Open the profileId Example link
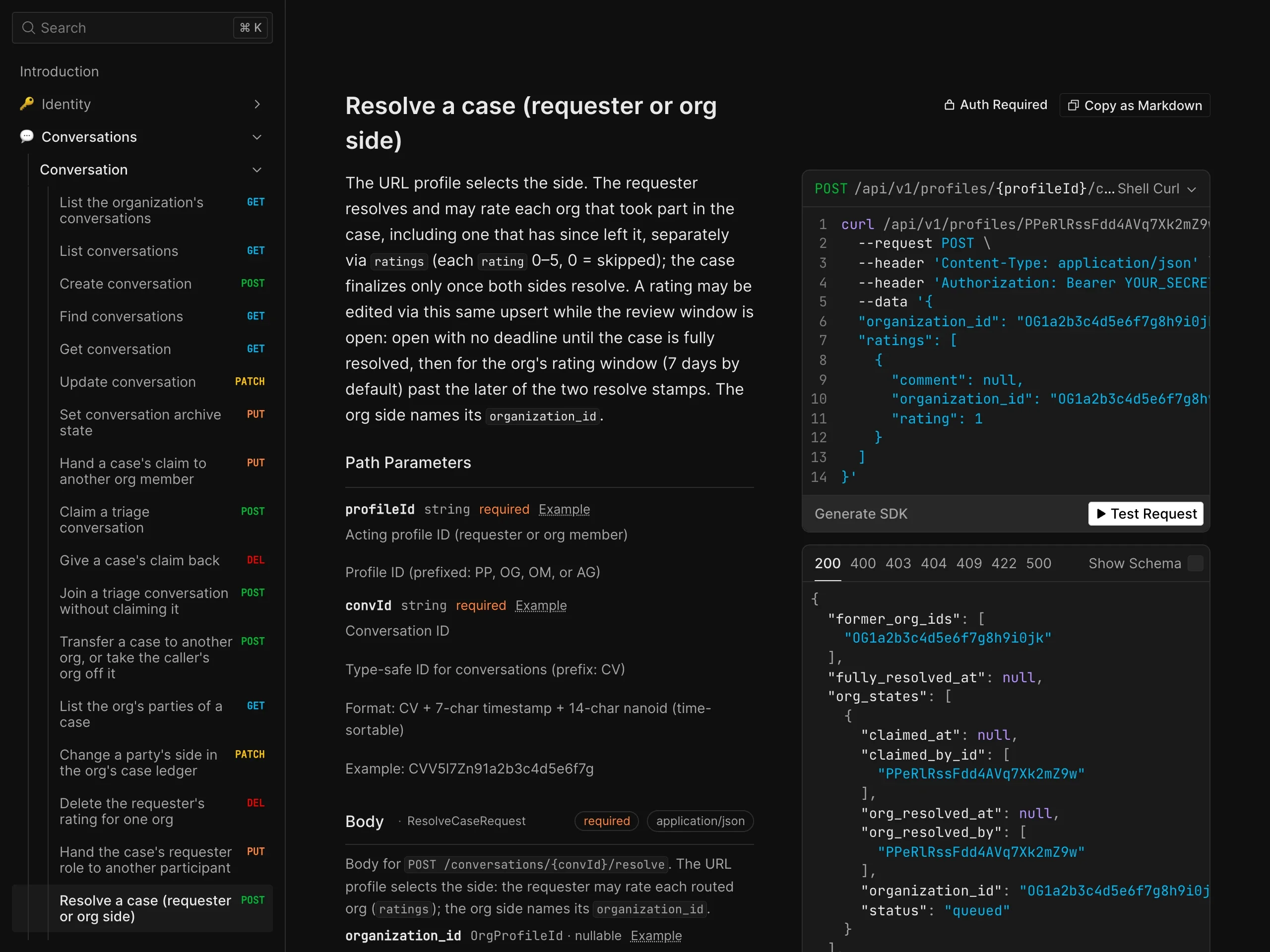The height and width of the screenshot is (952, 1270). [x=564, y=510]
